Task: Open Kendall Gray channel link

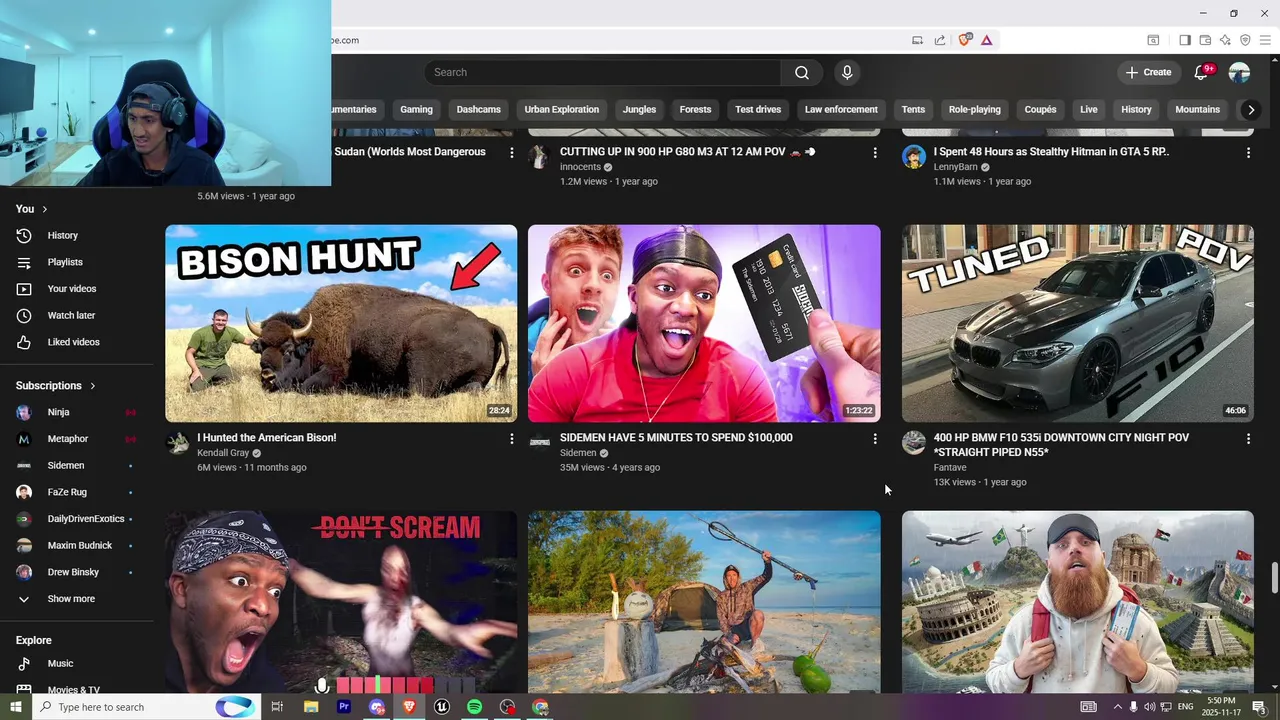Action: tap(223, 453)
